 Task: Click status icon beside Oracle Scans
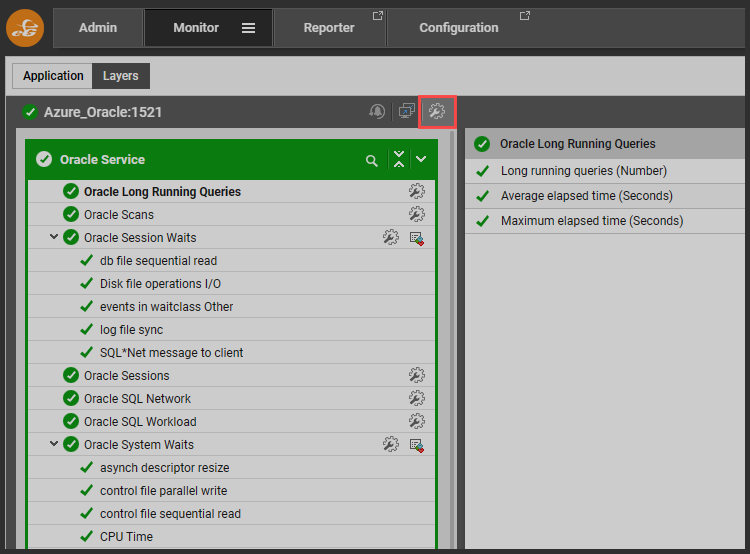click(x=71, y=214)
